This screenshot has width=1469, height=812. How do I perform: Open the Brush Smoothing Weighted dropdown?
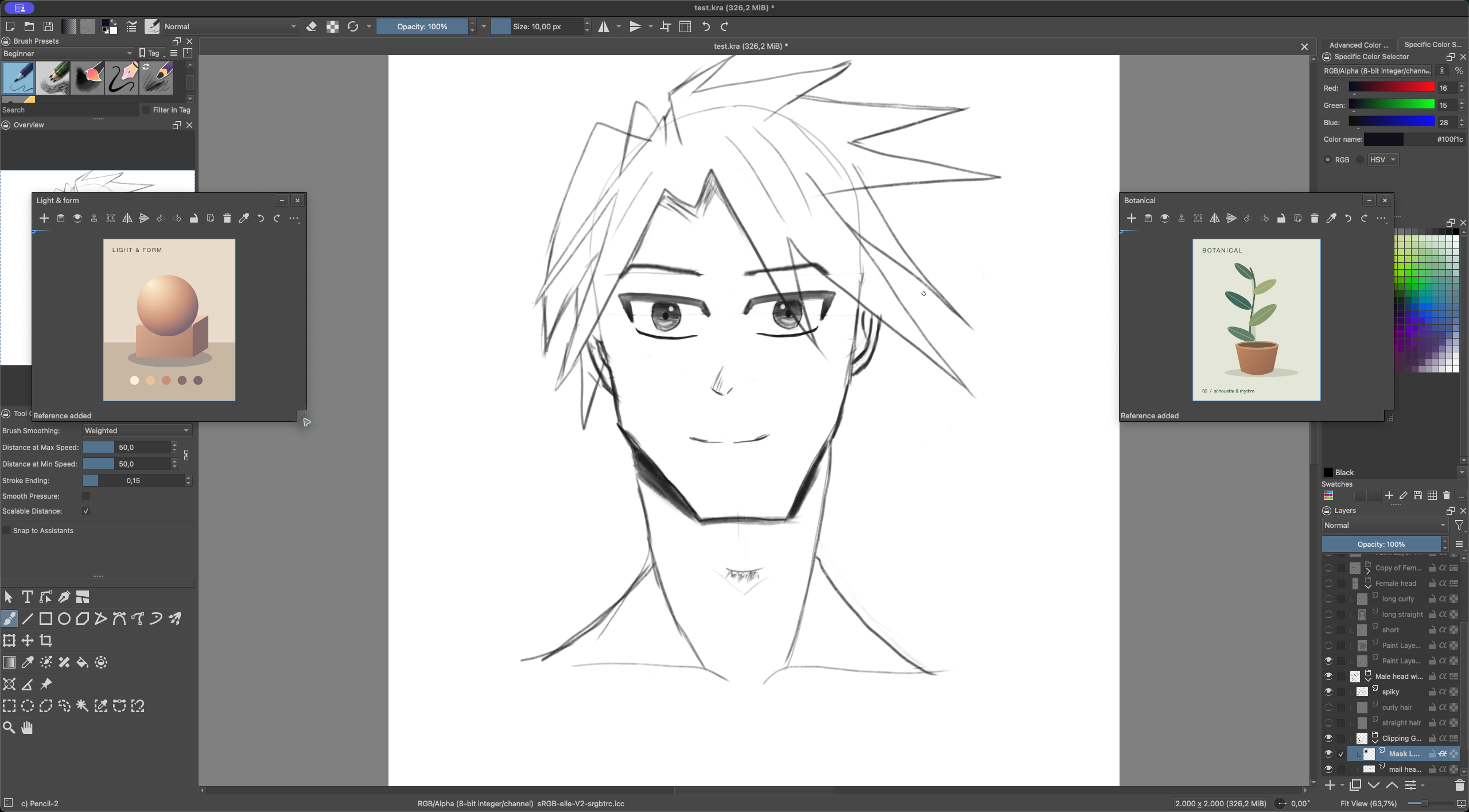137,430
